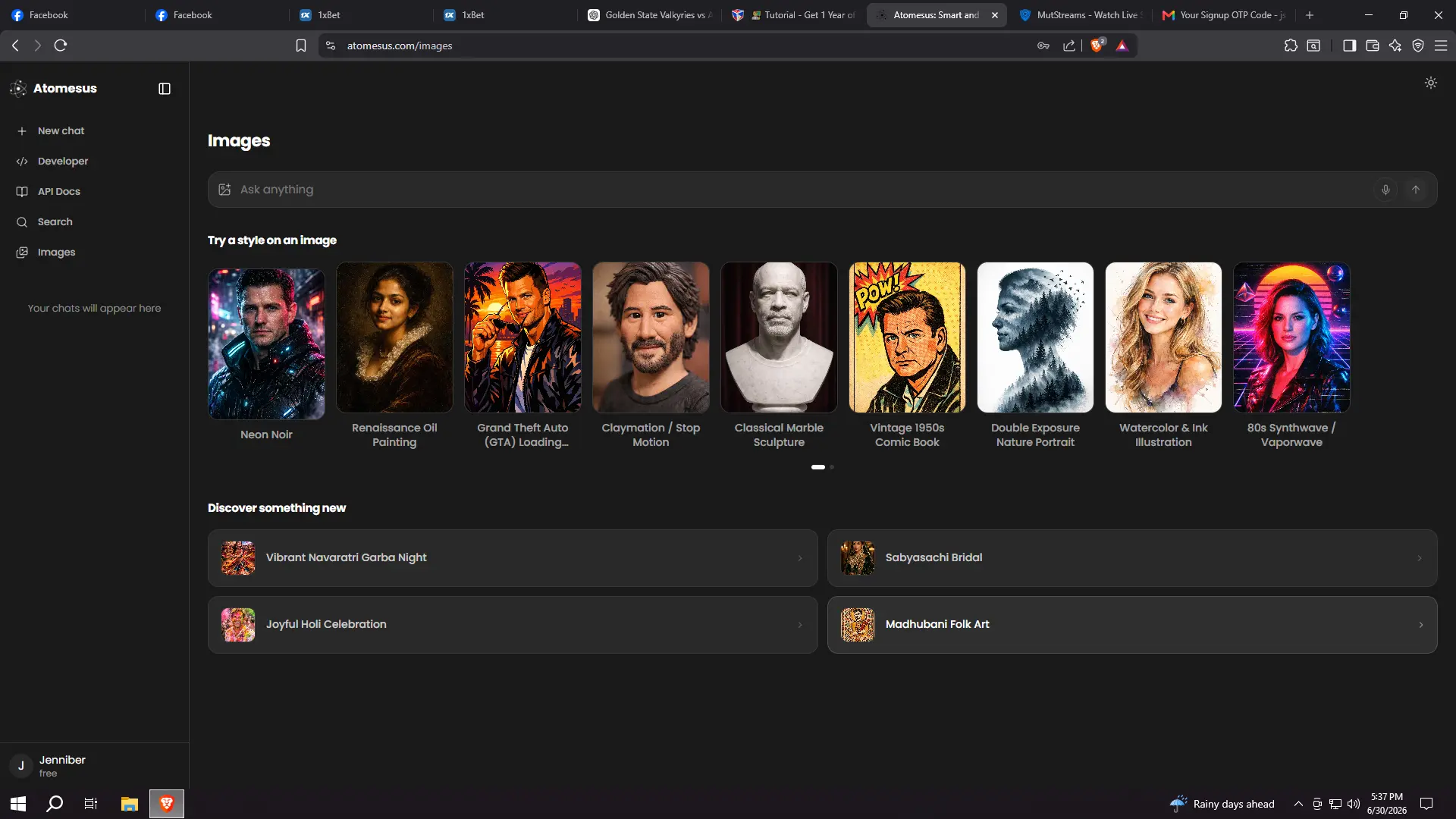This screenshot has width=1456, height=819.
Task: Expand chevron on Madhubani Folk Art
Action: pos(1420,625)
